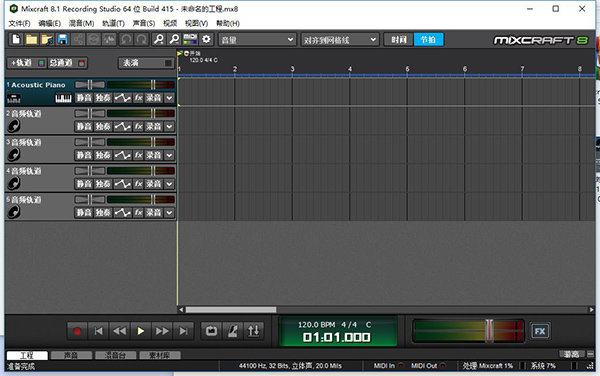Open the volume automation type dropdown

pyautogui.click(x=257, y=40)
